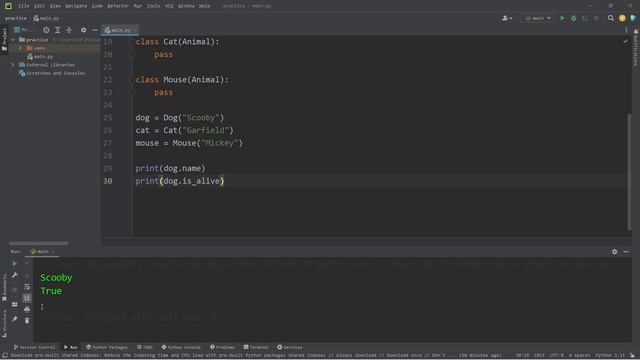Toggle scroll to end in console
This screenshot has width=640, height=360.
(27, 298)
